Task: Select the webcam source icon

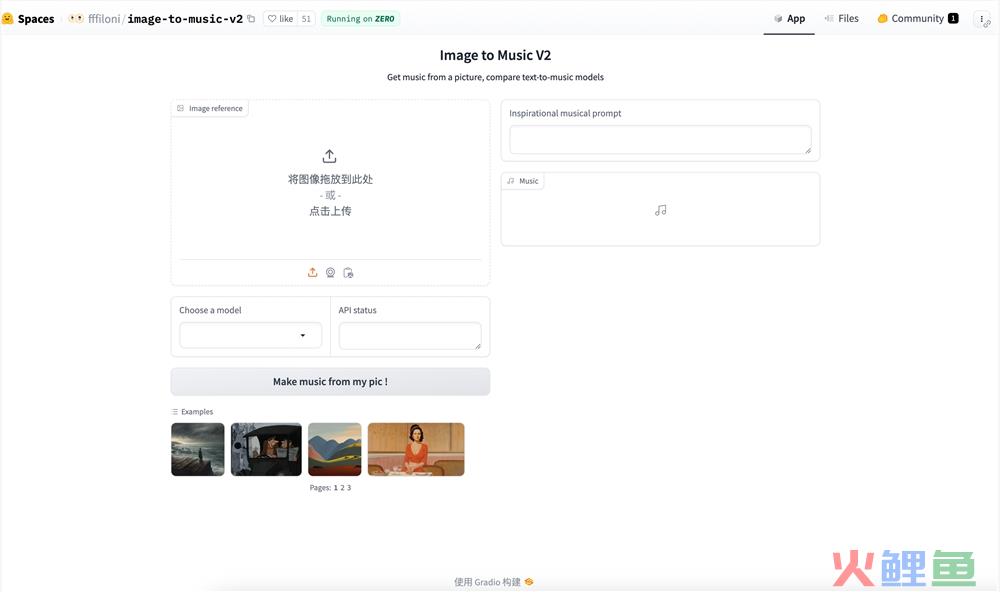Action: 330,272
